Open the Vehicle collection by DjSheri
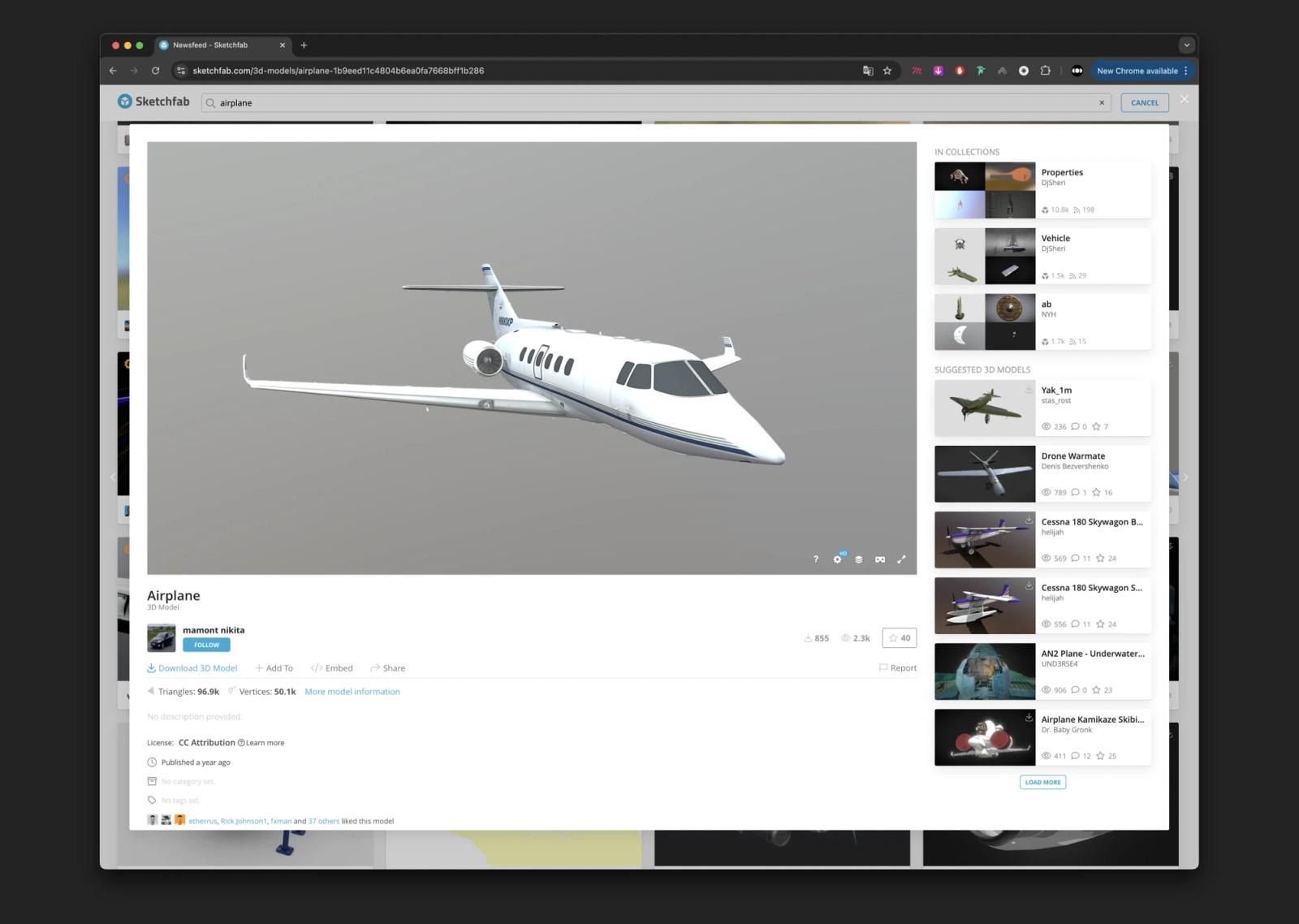The image size is (1299, 924). coord(1042,256)
